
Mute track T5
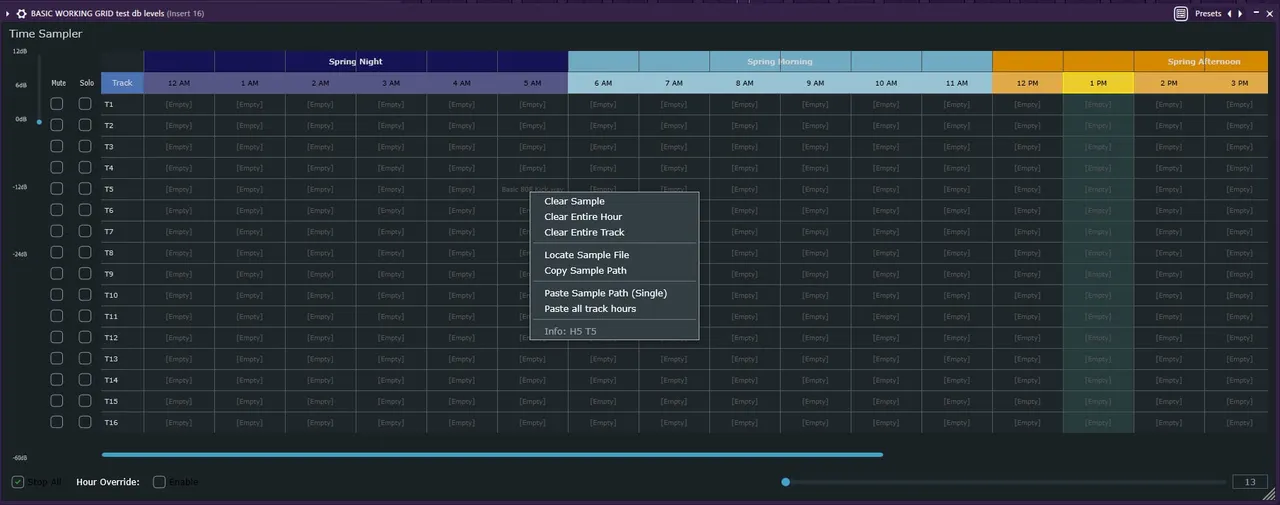pyautogui.click(x=57, y=188)
